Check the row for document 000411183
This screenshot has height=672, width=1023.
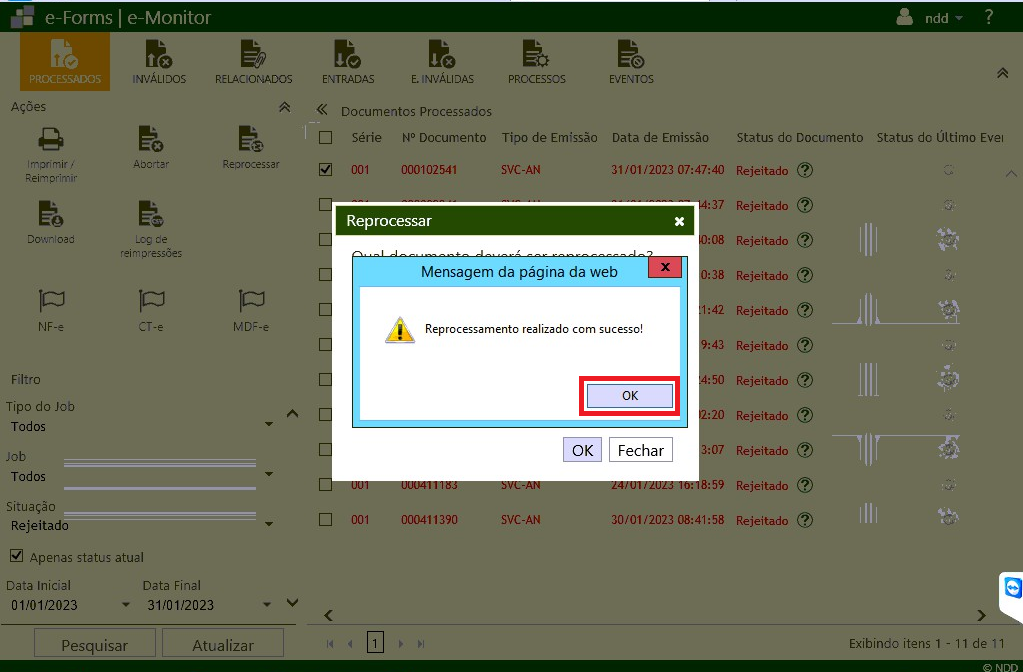pyautogui.click(x=326, y=485)
